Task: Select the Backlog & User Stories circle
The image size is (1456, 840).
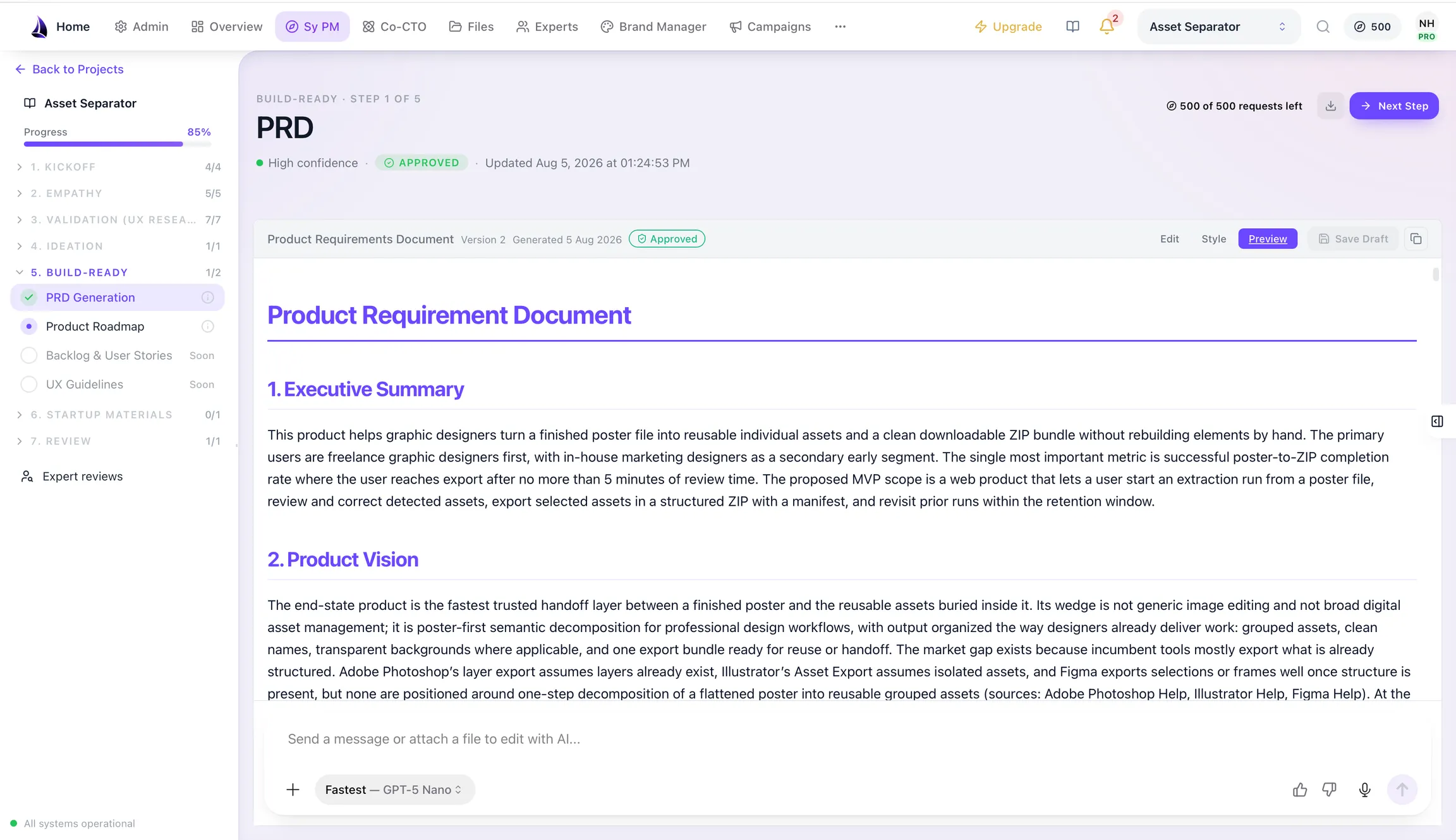Action: [x=28, y=355]
